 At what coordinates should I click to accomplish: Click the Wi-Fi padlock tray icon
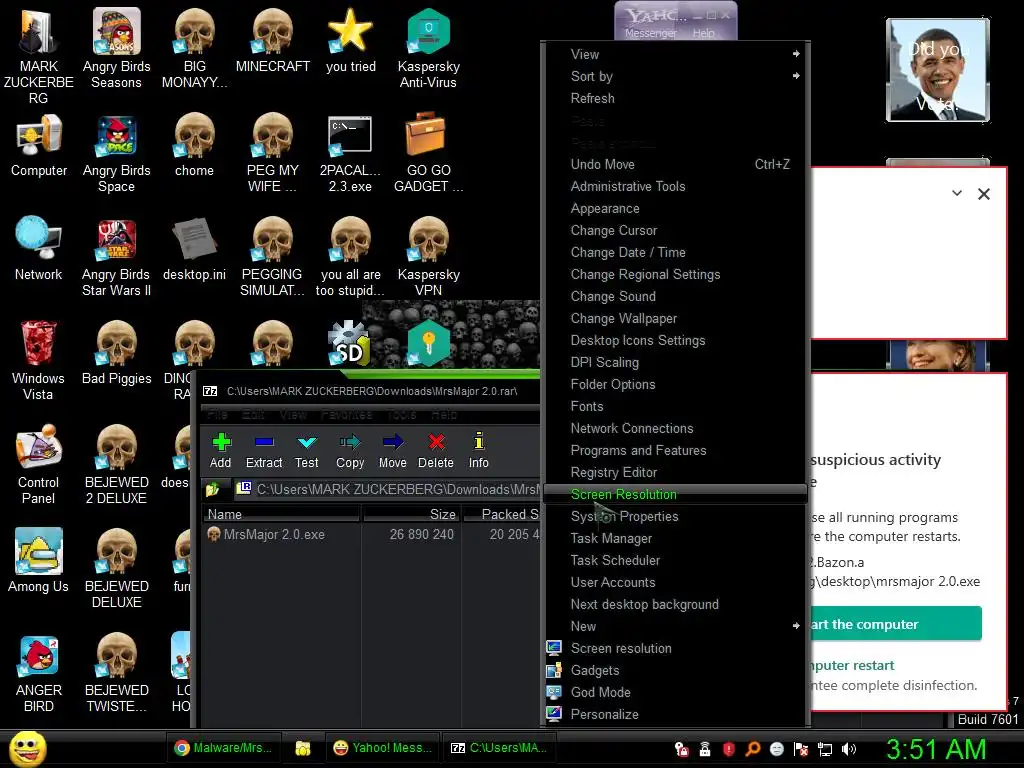(x=705, y=749)
